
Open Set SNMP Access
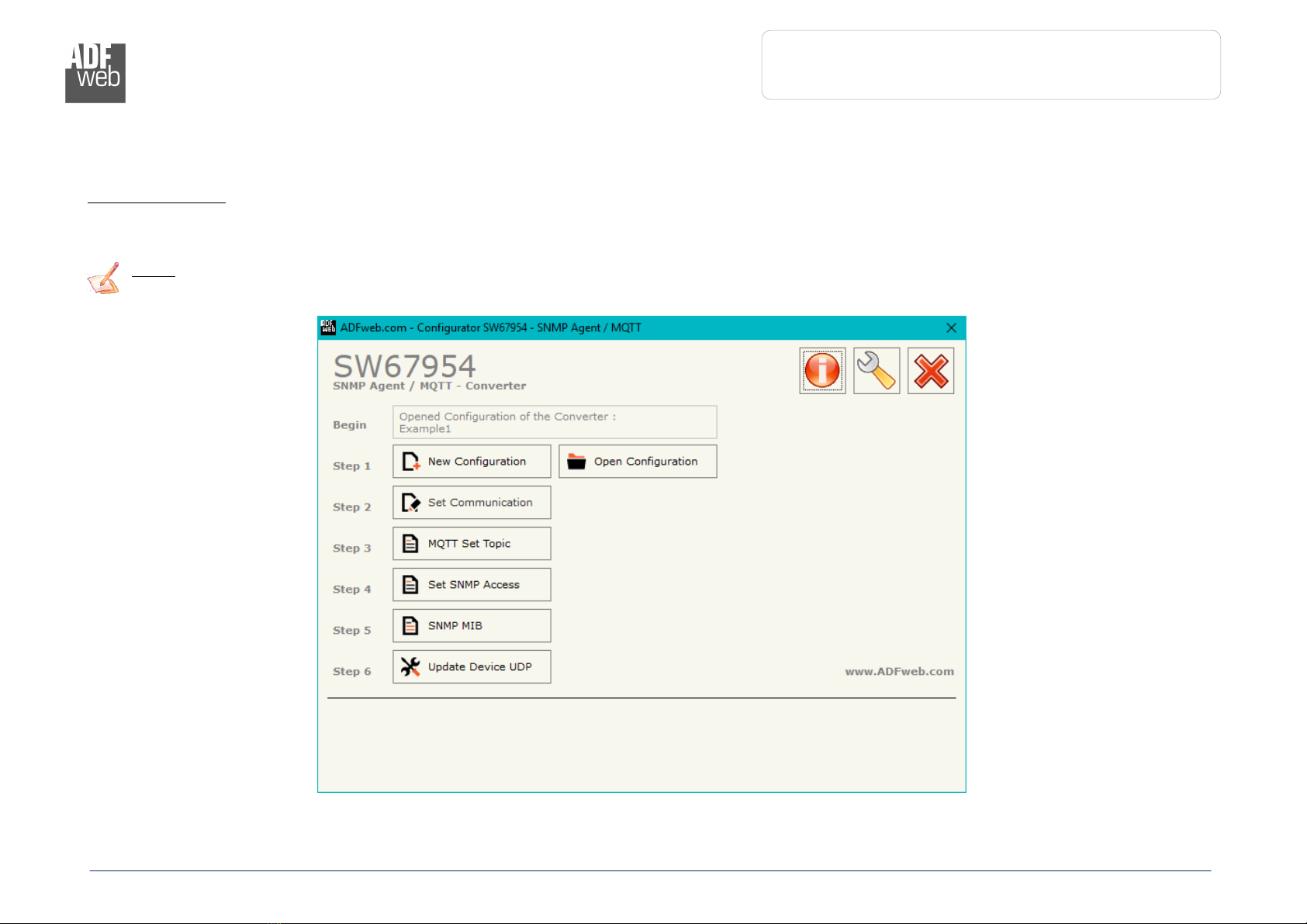click(x=472, y=585)
